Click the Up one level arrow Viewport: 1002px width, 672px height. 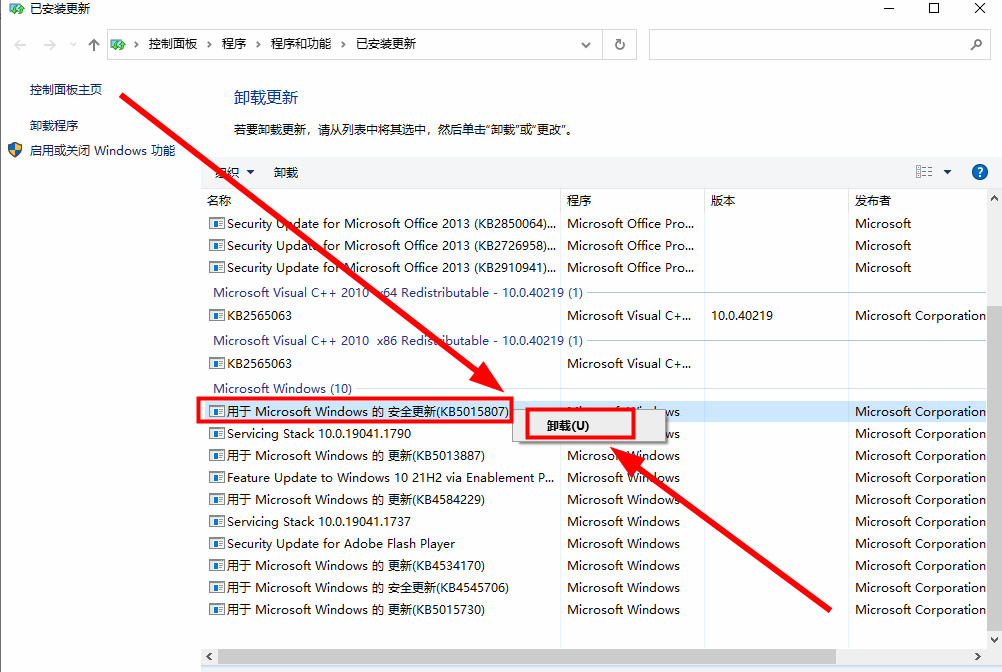pos(93,44)
